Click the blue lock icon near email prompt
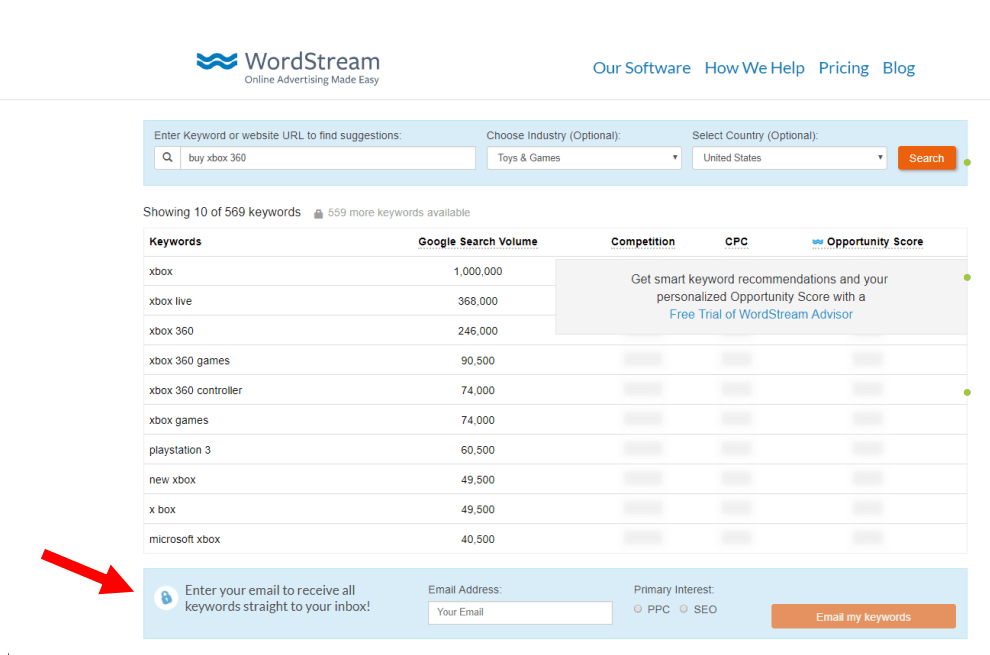 click(166, 598)
